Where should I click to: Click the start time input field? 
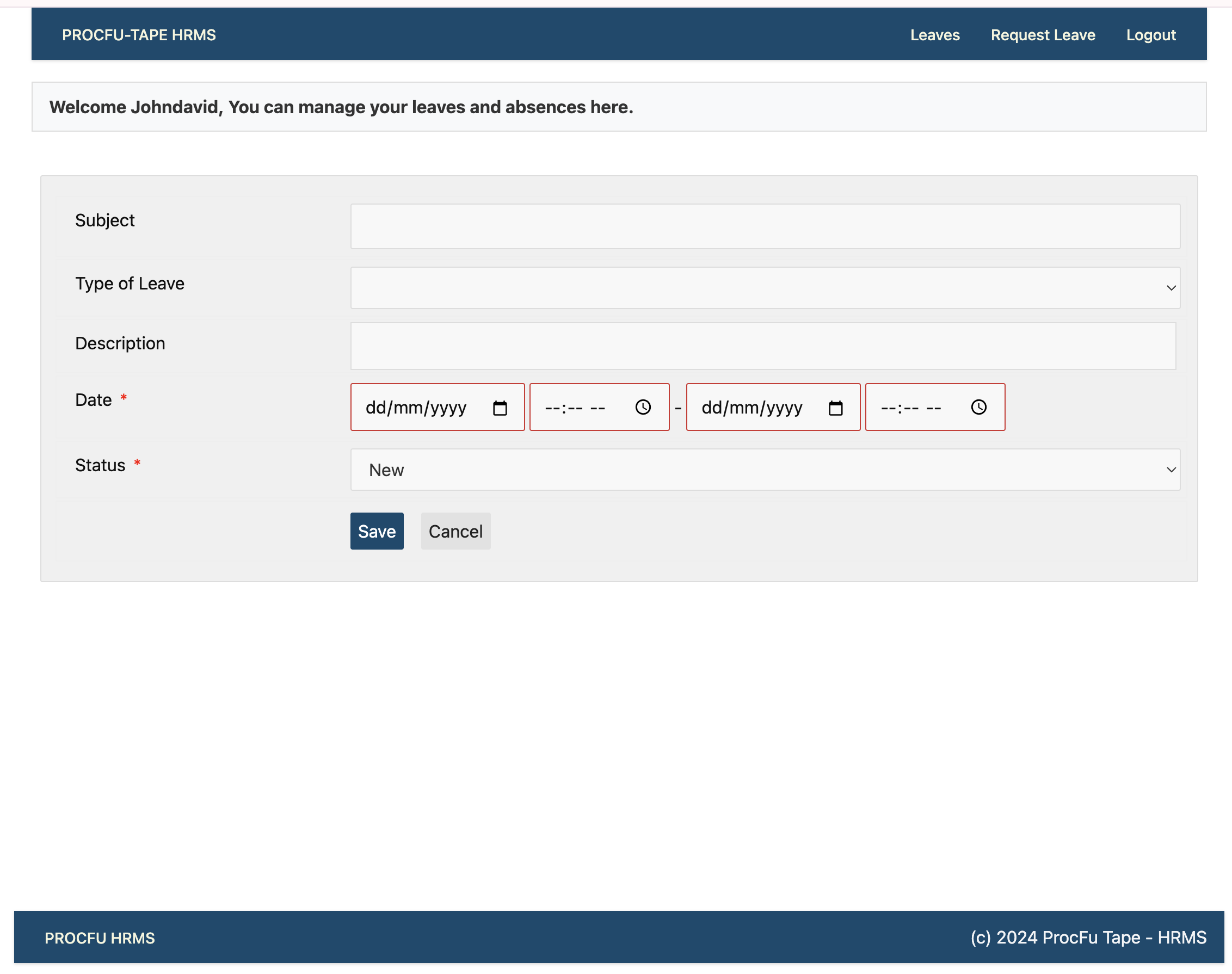click(576, 408)
